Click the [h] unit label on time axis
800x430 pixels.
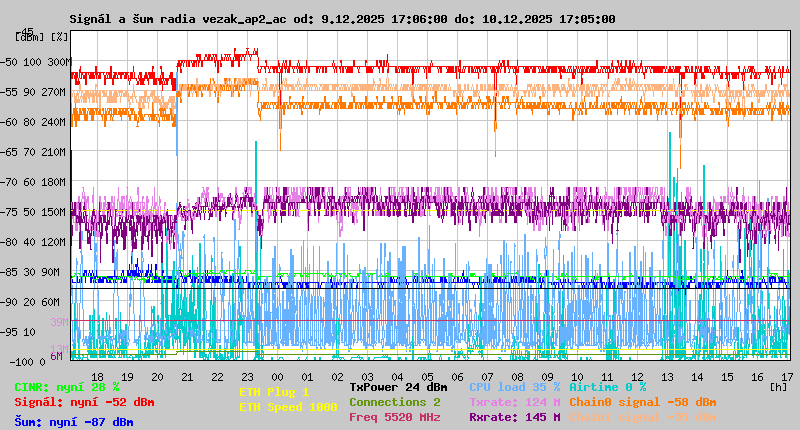(778, 386)
